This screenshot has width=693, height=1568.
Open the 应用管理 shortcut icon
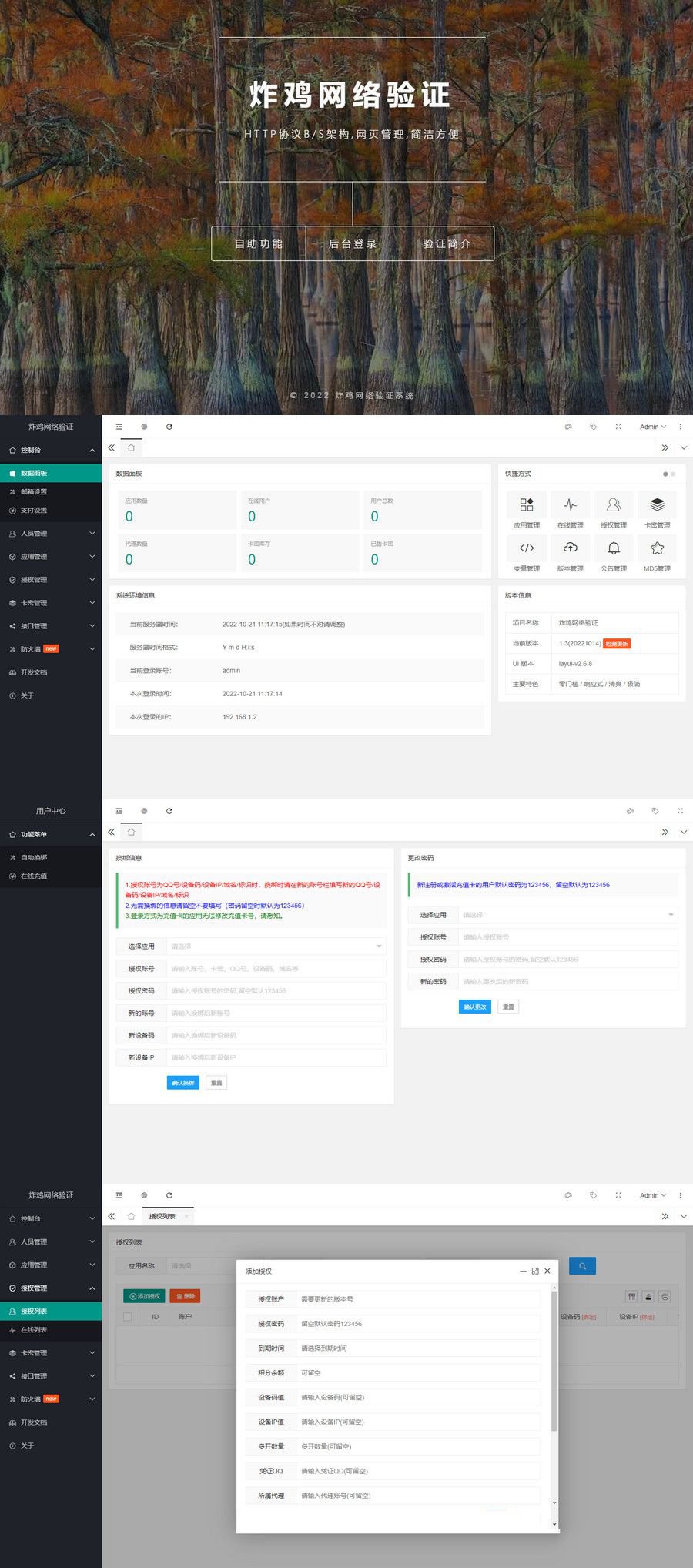tap(527, 505)
